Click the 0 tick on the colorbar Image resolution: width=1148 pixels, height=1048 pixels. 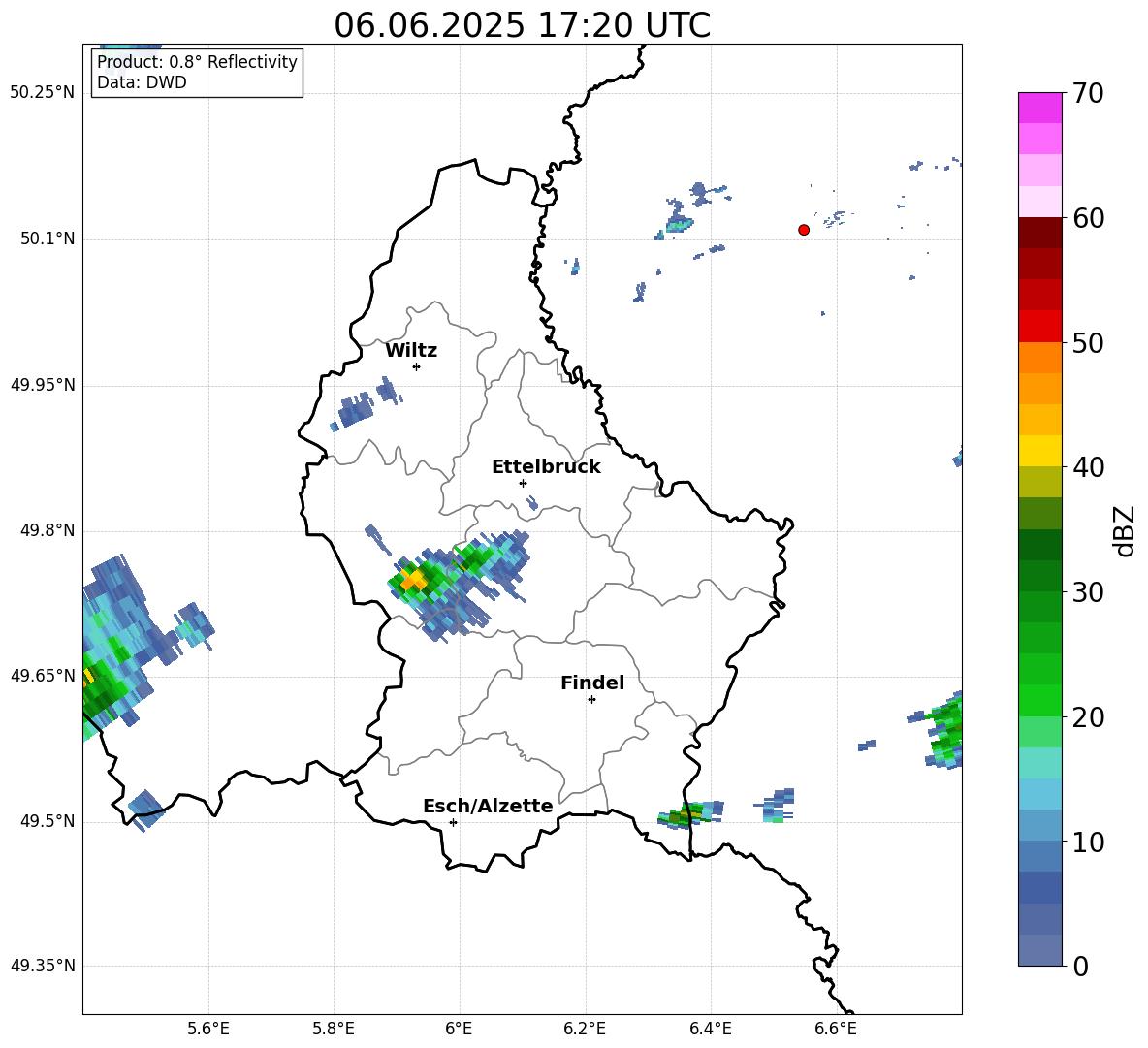(x=1080, y=966)
